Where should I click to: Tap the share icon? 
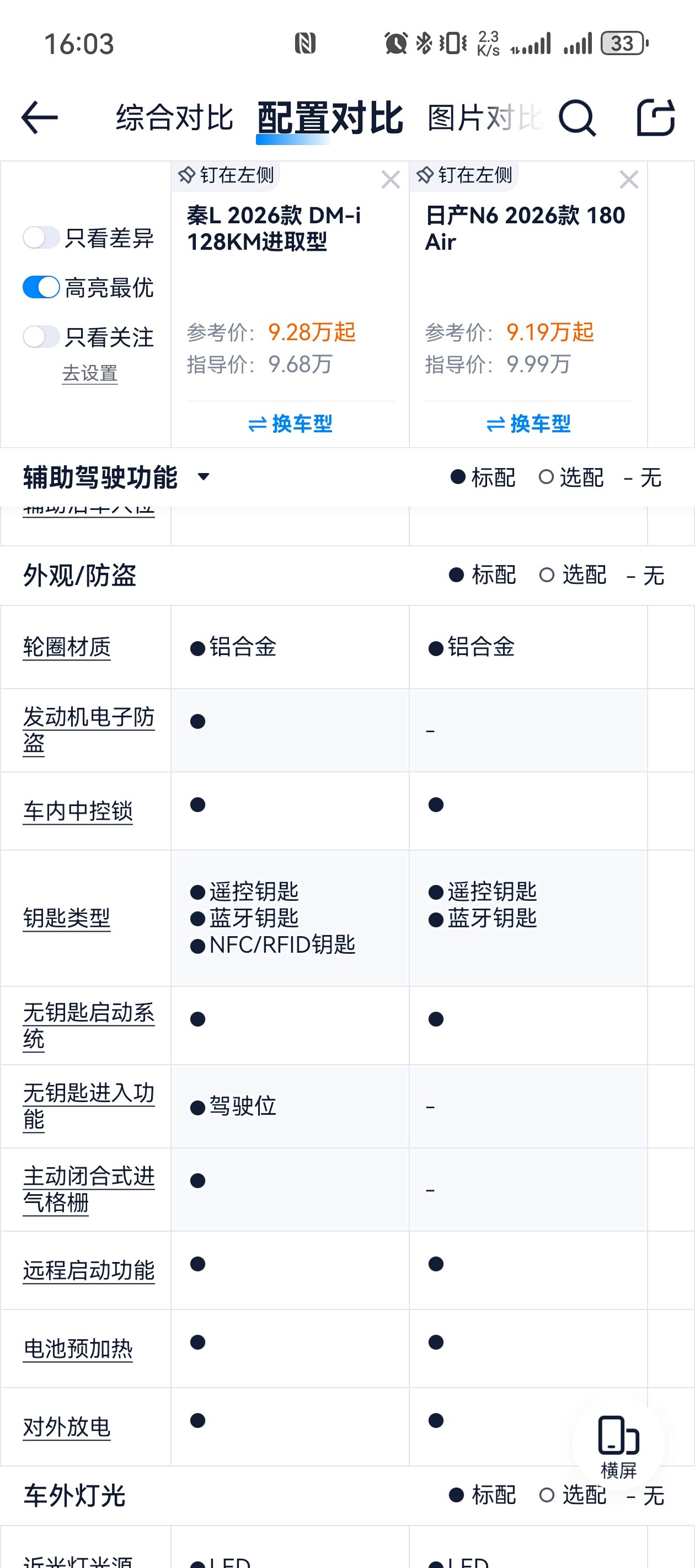655,117
